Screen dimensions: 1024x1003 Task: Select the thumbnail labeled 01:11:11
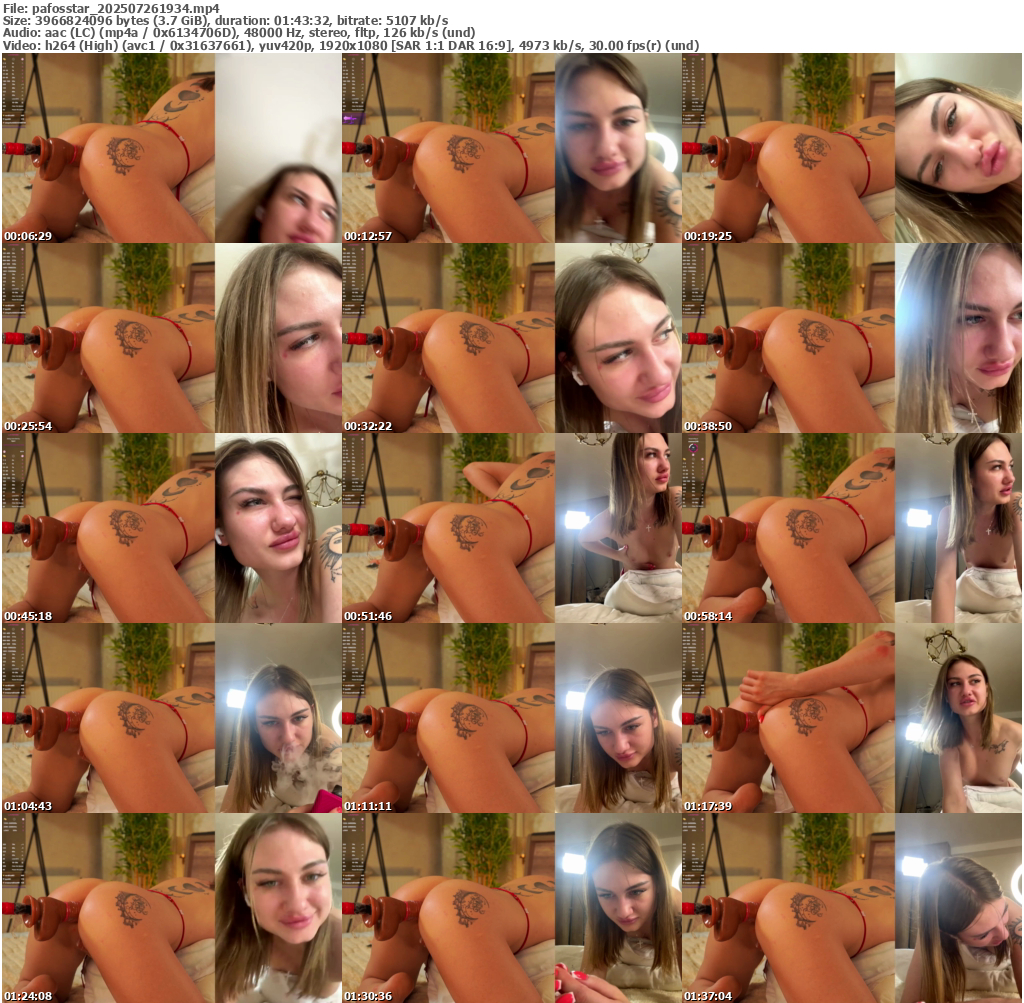pyautogui.click(x=511, y=718)
